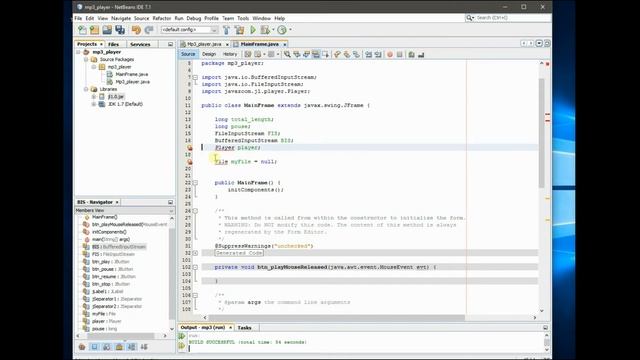This screenshot has height=360, width=640.
Task: Click Shift Line Left editor icon
Action: 369,54
